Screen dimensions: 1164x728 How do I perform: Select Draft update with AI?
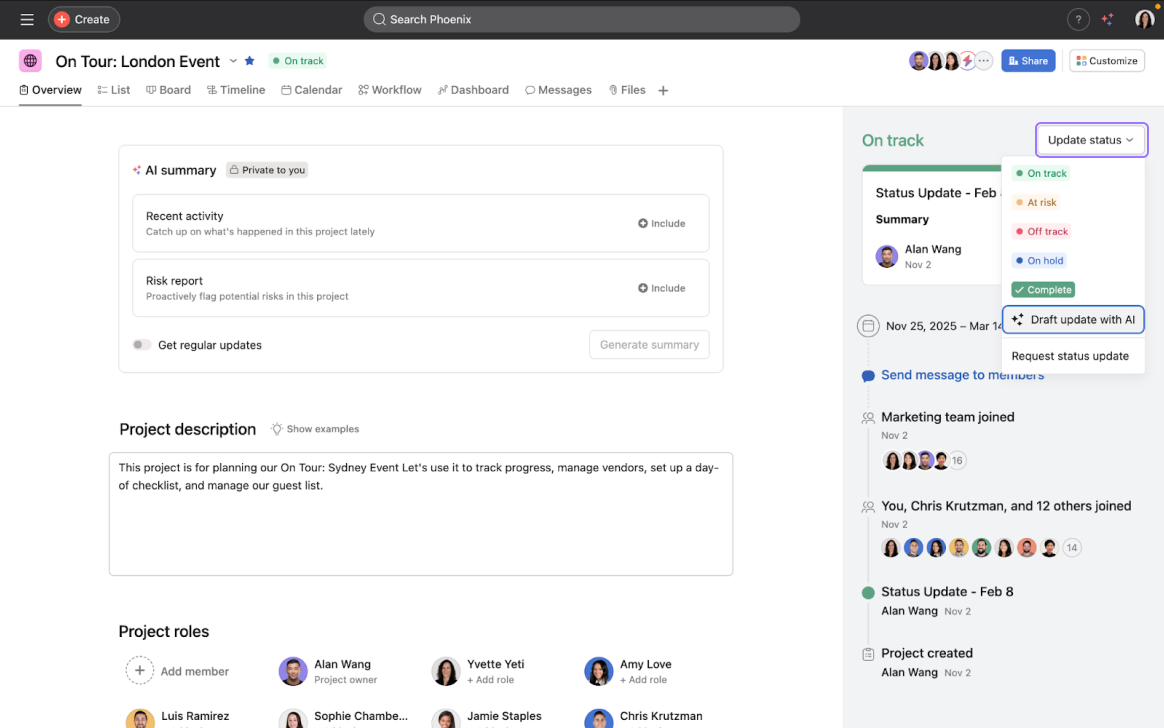(1073, 320)
